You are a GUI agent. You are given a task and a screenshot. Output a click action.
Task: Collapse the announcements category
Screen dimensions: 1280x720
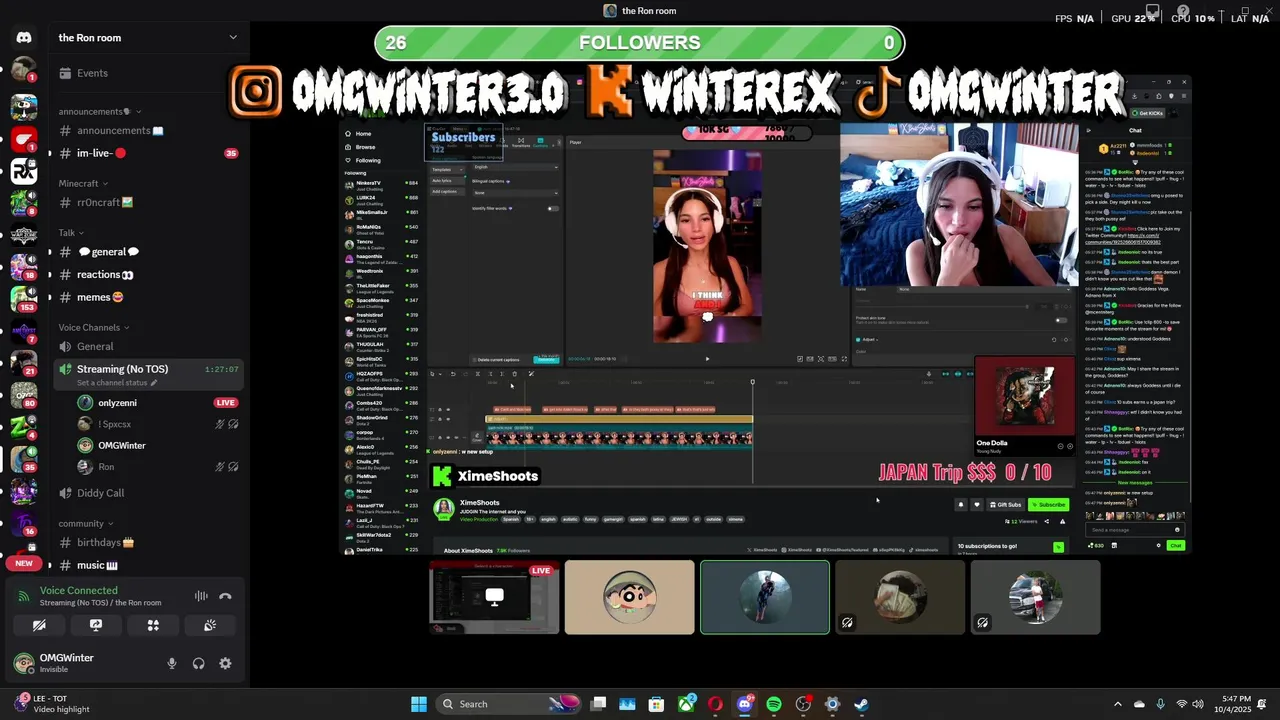coord(99,111)
